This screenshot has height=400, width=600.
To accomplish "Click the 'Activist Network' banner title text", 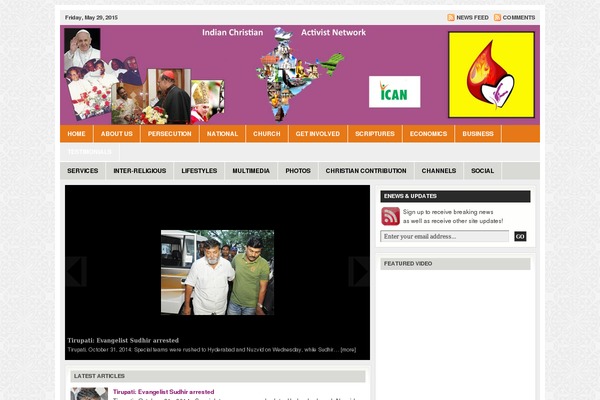I will click(333, 33).
